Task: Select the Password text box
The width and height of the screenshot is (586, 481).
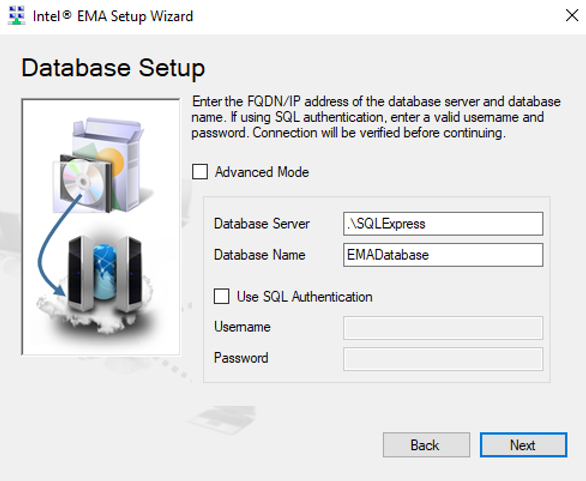Action: 443,359
